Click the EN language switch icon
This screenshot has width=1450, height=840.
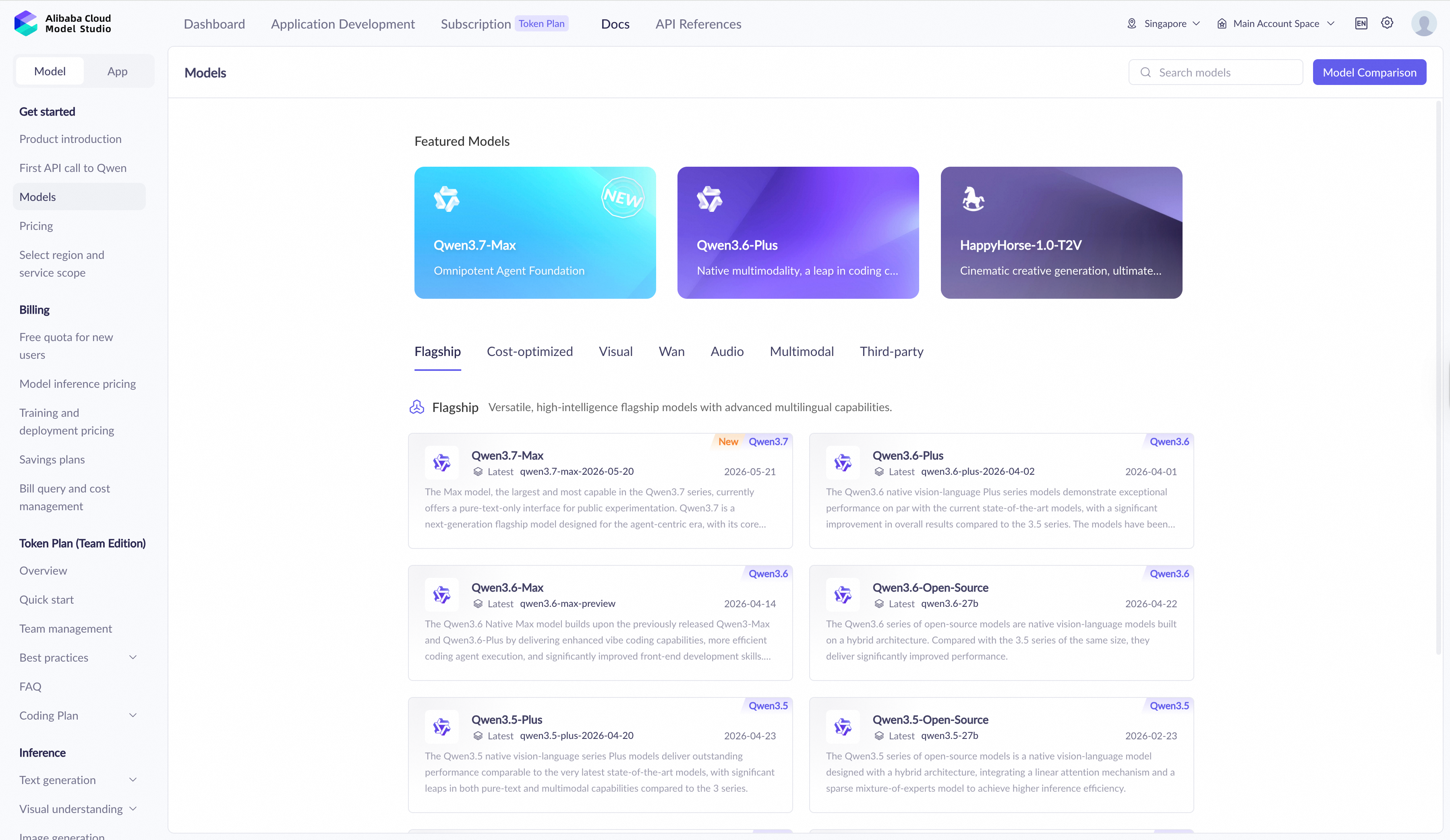click(x=1361, y=24)
